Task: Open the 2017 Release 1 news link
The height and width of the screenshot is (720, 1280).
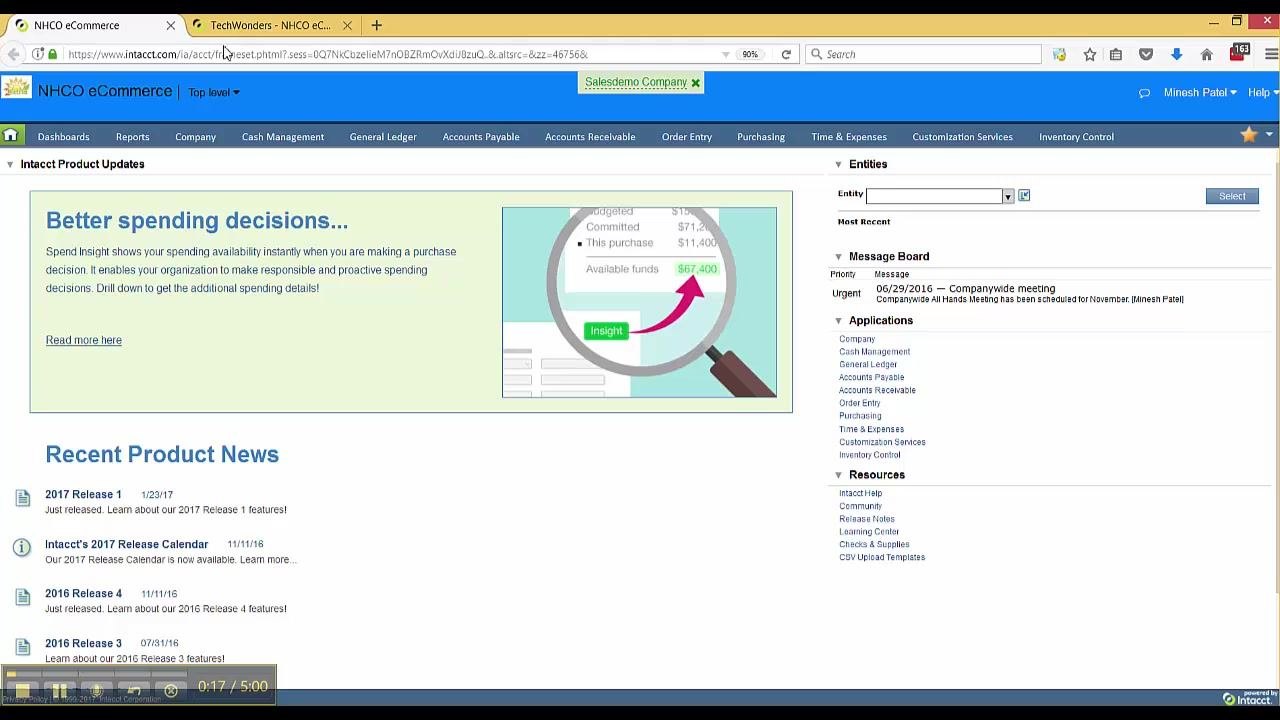Action: (x=83, y=494)
